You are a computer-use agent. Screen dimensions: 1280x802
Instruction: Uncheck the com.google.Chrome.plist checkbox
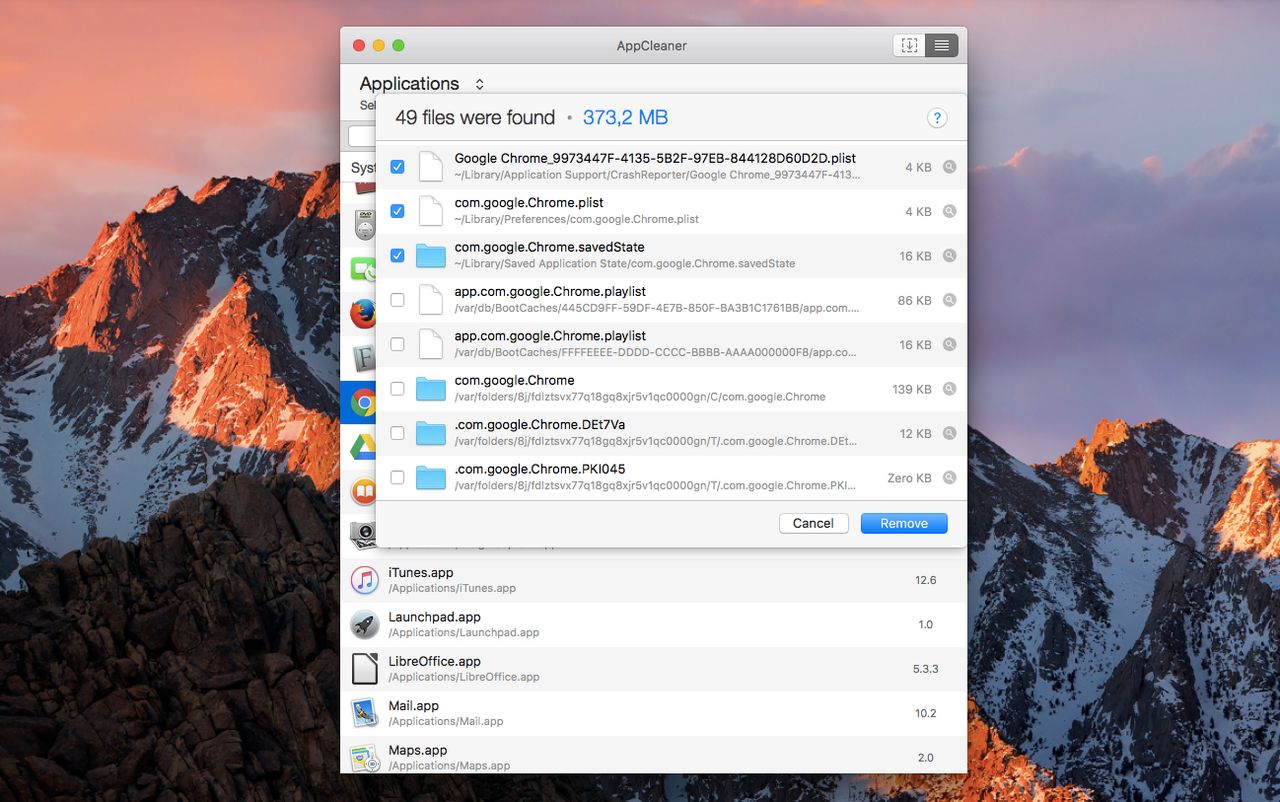coord(397,211)
